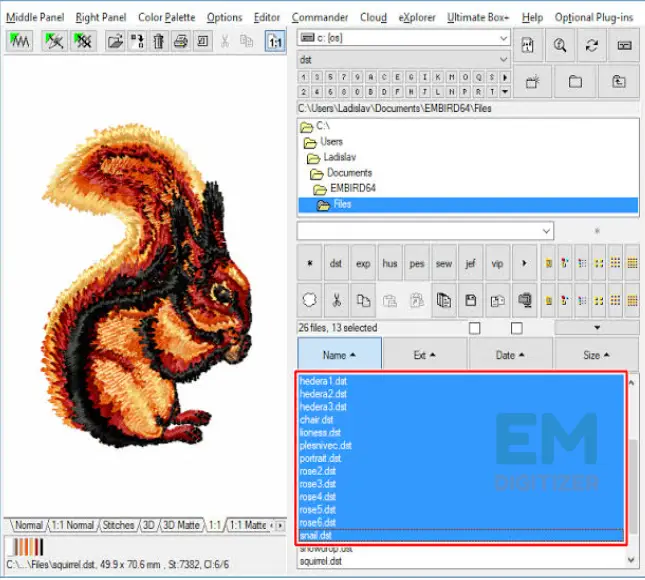The height and width of the screenshot is (580, 645).
Task: Click the four-square grid view icon, bottom row
Action: 599,300
